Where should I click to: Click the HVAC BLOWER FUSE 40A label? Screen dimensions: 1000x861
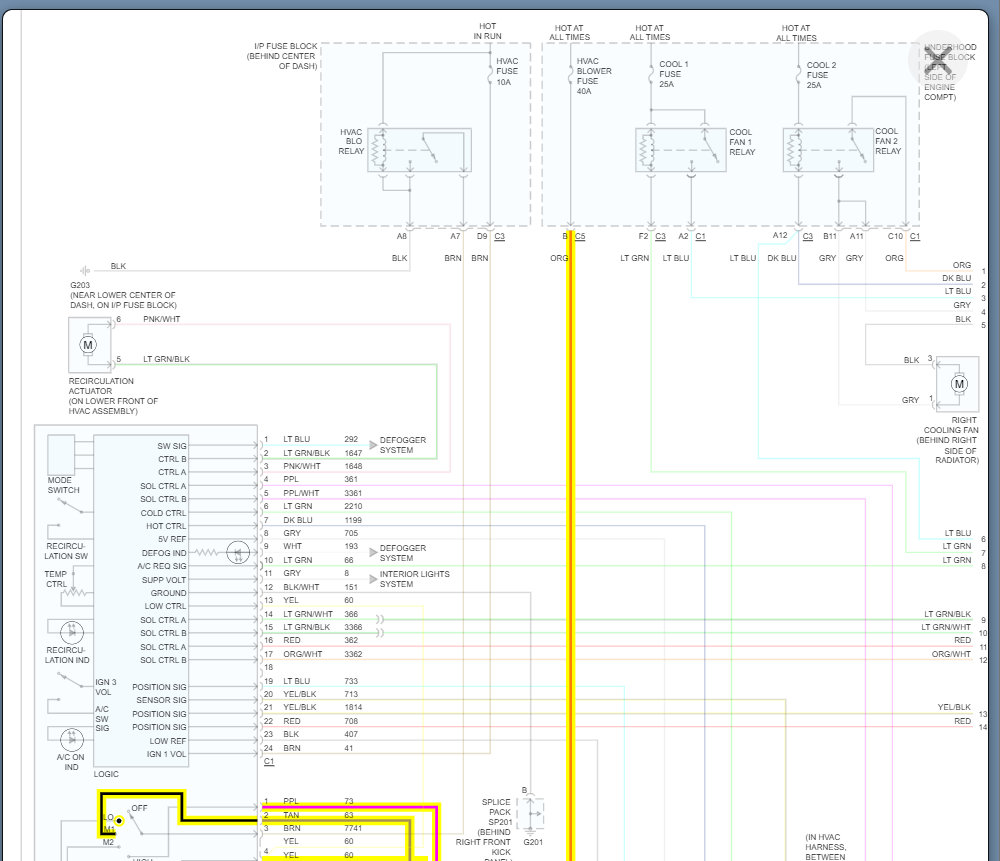[594, 76]
